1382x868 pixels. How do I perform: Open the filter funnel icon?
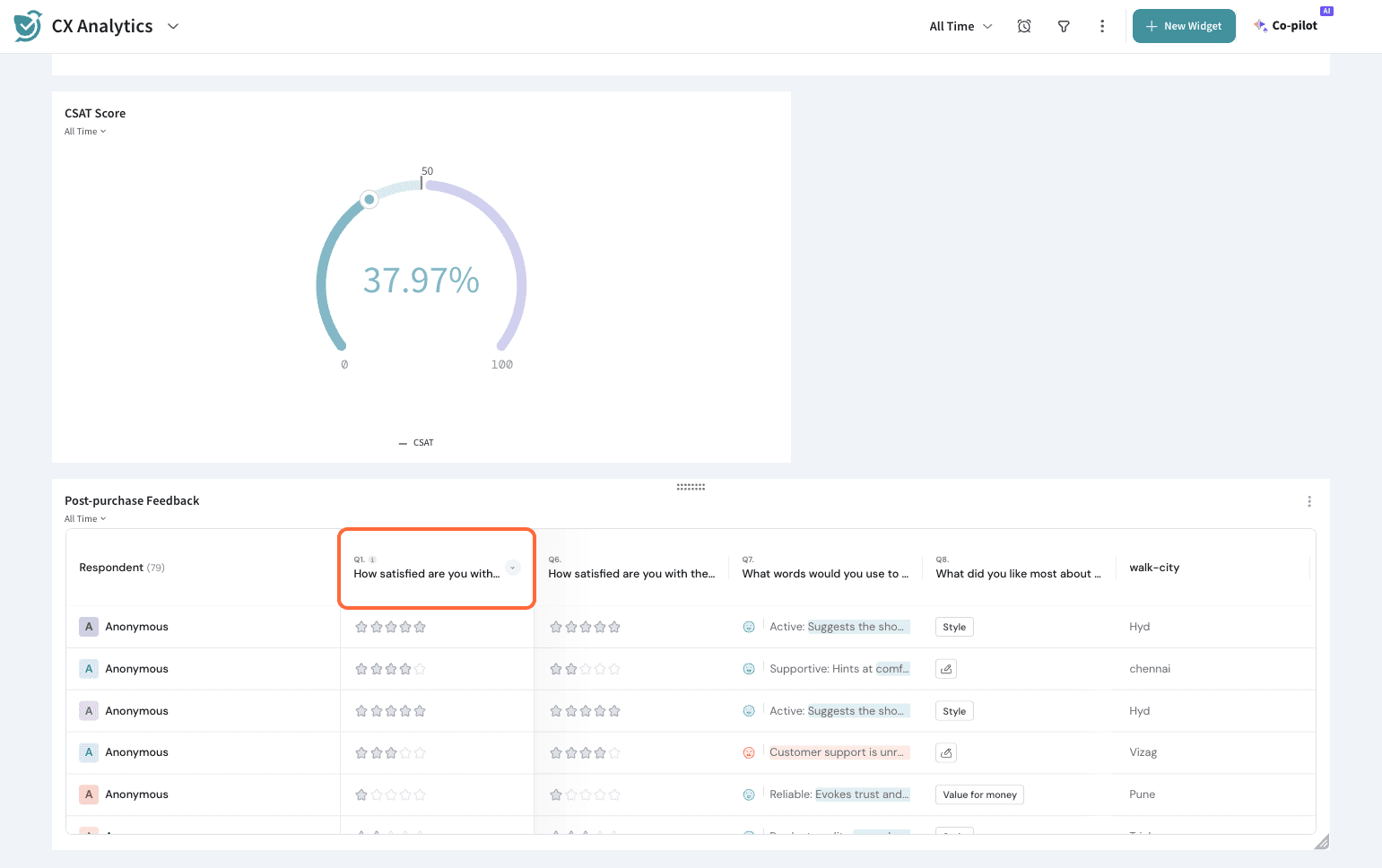[1064, 27]
